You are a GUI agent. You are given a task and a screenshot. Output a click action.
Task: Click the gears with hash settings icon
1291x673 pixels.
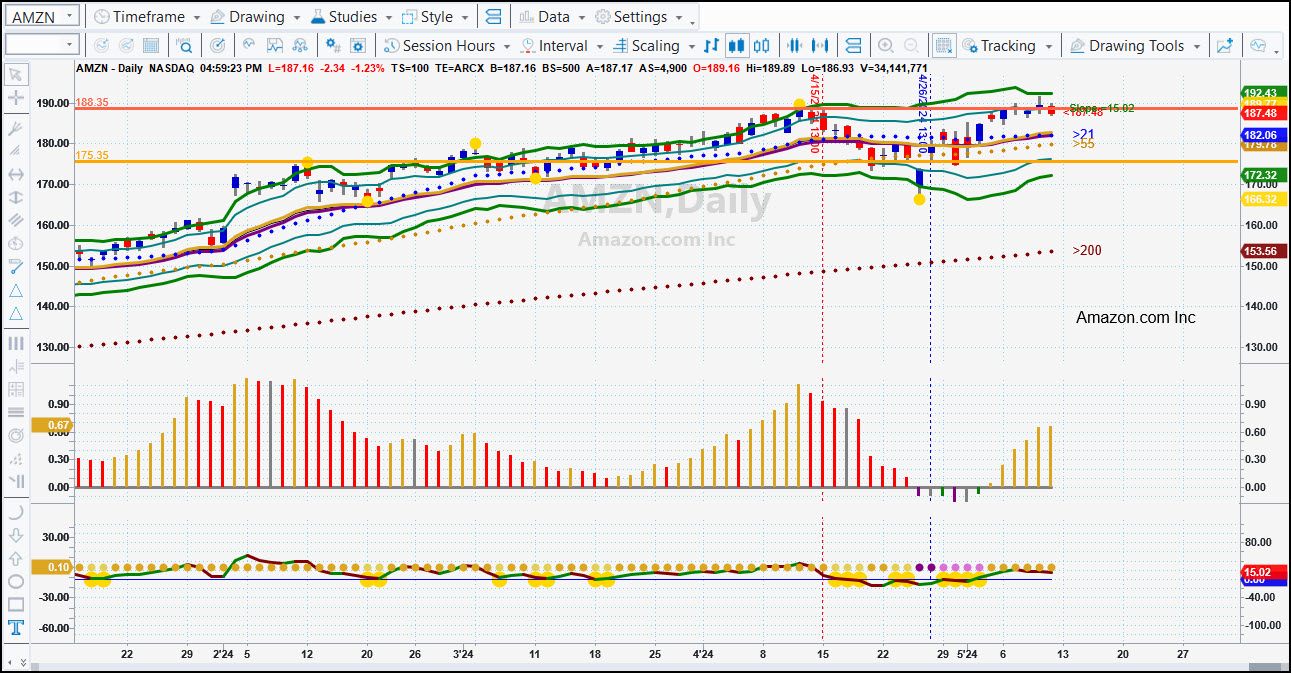click(x=333, y=46)
